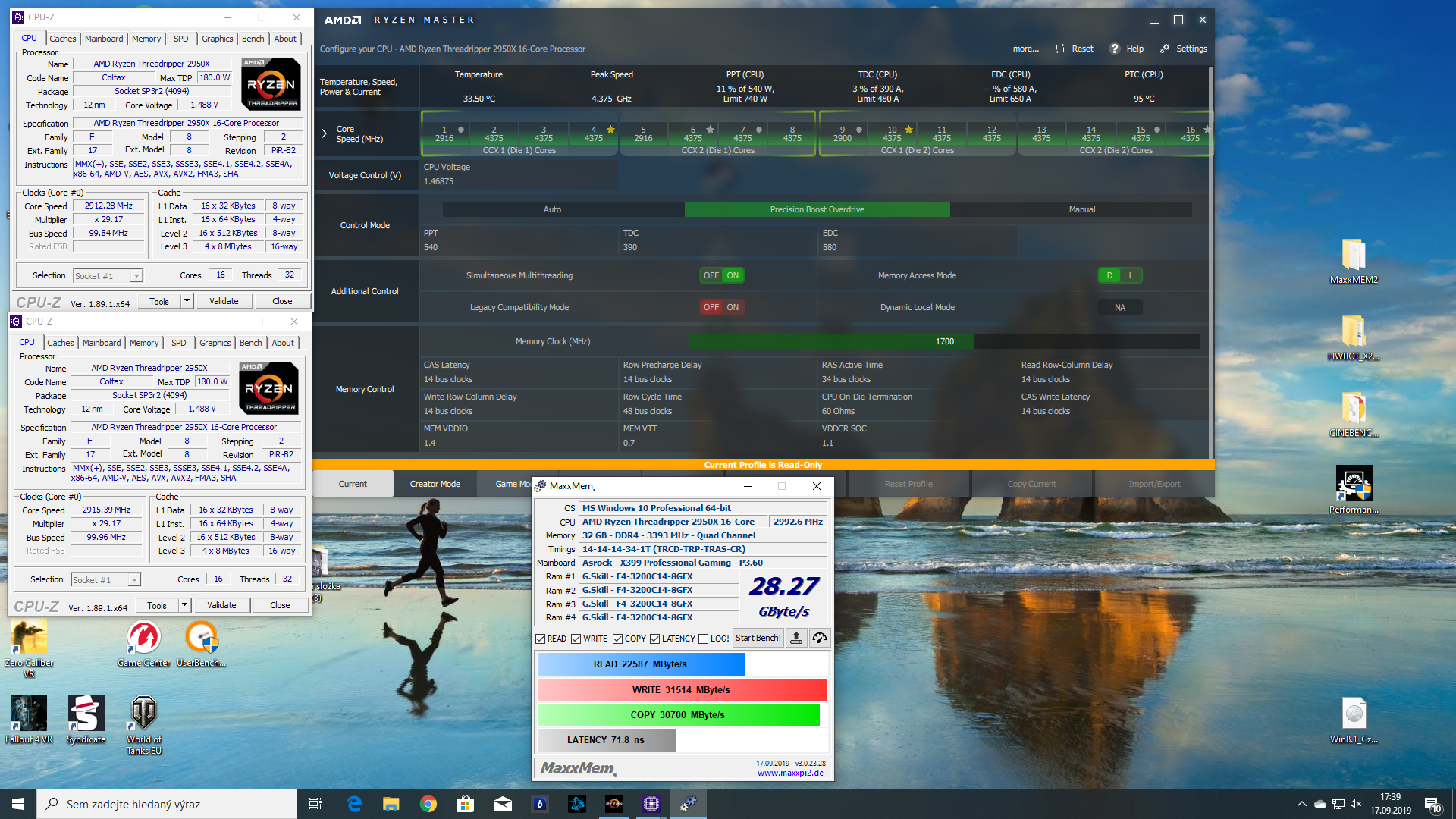The image size is (1456, 819).
Task: Click the MaxxMem speedometer gauge icon
Action: (x=820, y=639)
